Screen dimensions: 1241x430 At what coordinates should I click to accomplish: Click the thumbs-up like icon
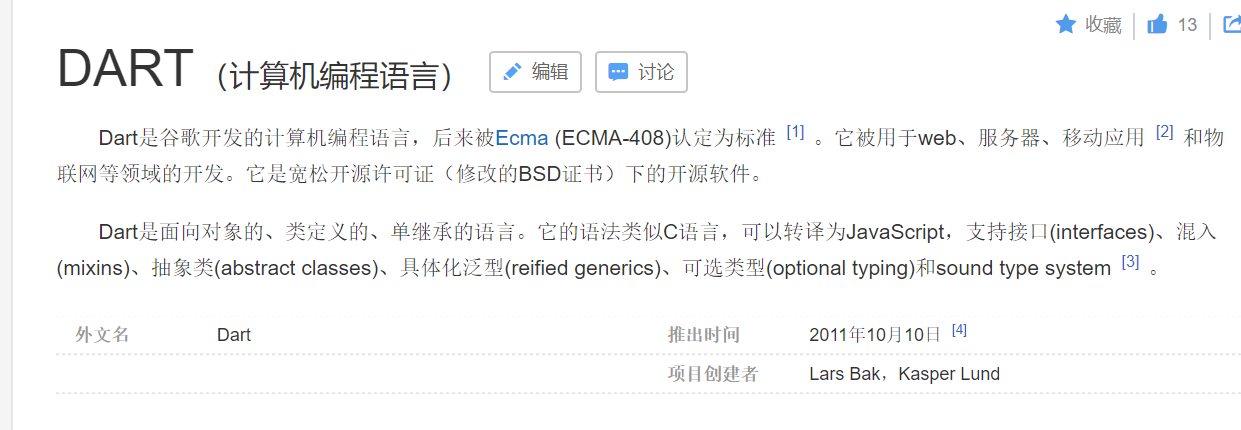[1157, 24]
